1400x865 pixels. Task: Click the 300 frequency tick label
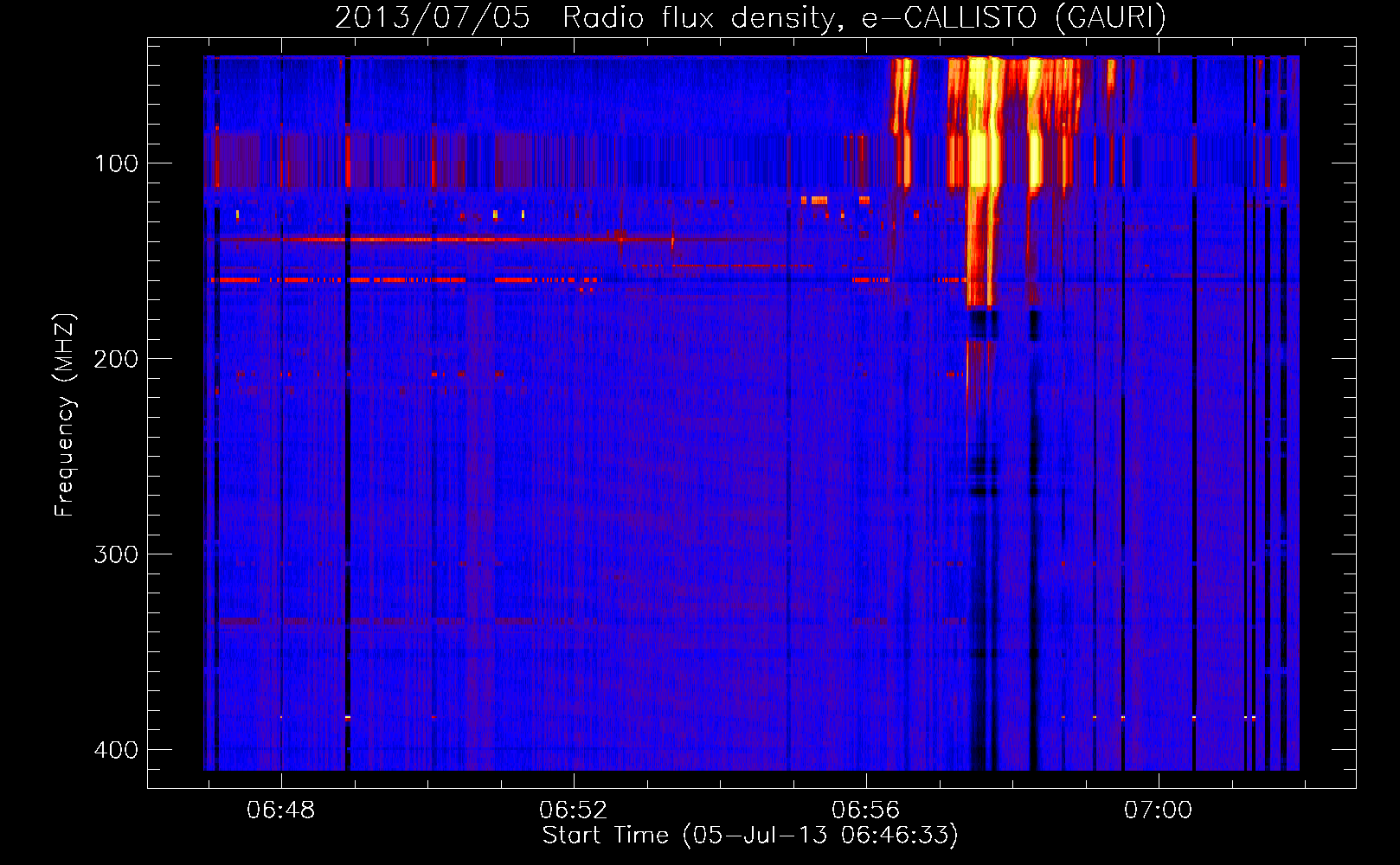(x=116, y=554)
